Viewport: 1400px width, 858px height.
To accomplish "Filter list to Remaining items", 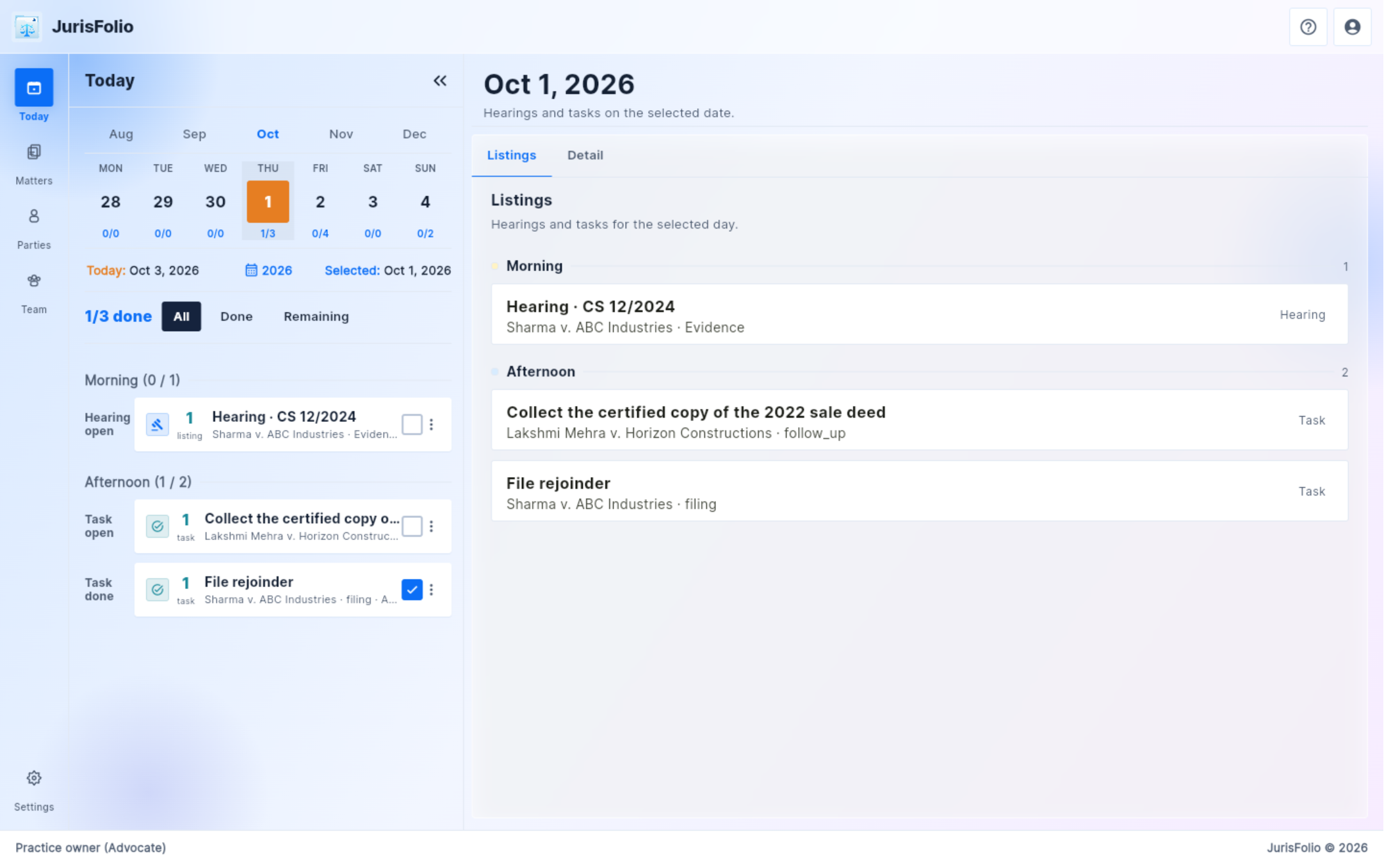I will 316,316.
